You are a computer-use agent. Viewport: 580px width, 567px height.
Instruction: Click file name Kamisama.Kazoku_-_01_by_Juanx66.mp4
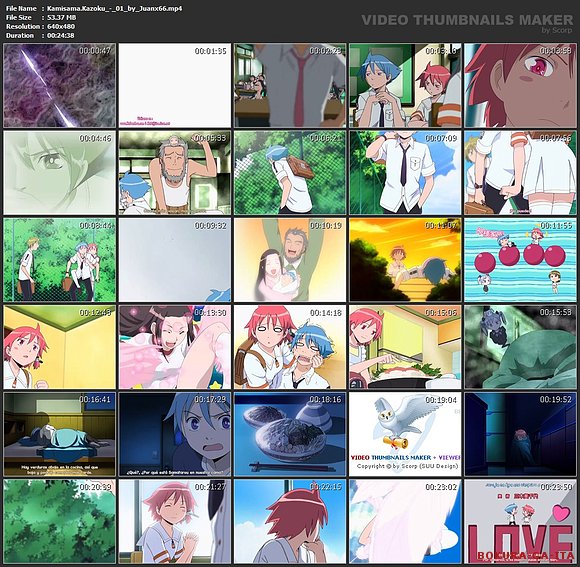(115, 8)
